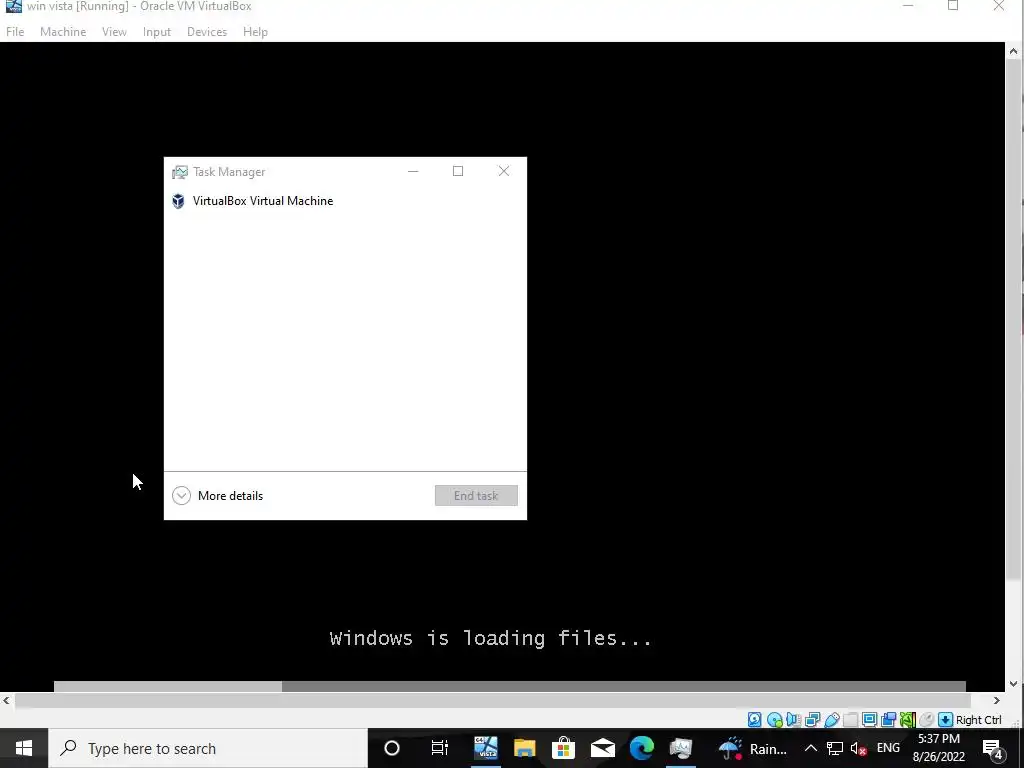
Task: Click the ENG language indicator
Action: pyautogui.click(x=888, y=748)
